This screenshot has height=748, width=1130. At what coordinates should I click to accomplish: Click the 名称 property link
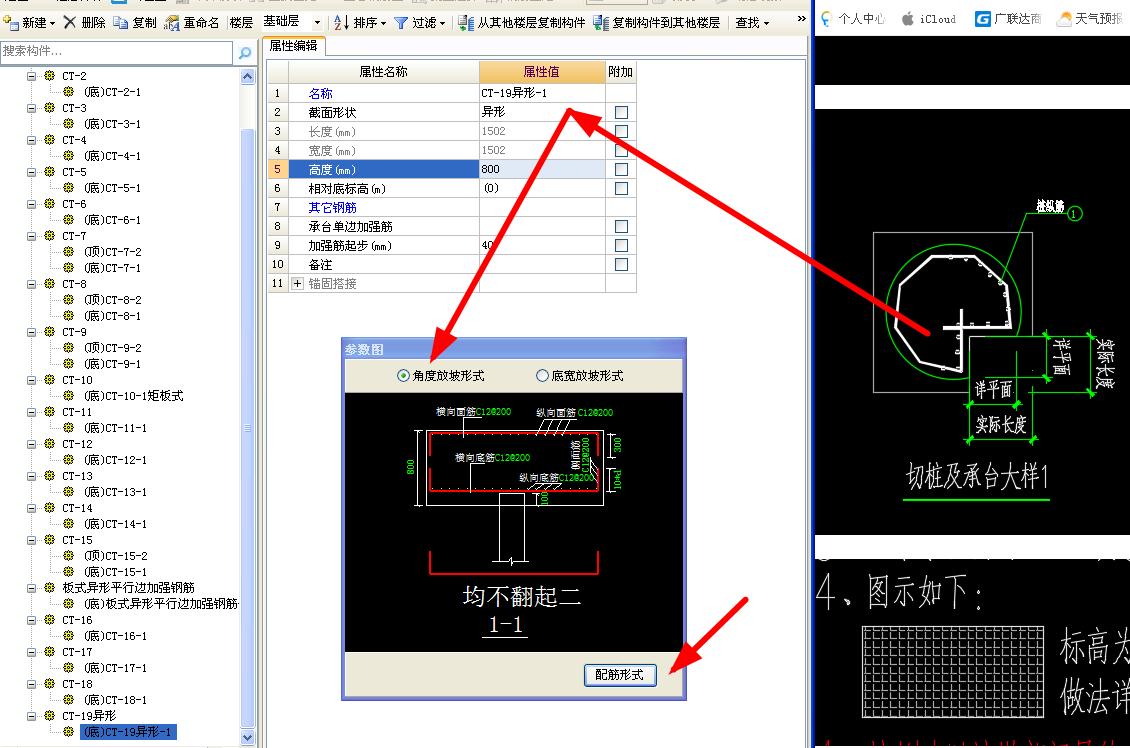[x=320, y=94]
